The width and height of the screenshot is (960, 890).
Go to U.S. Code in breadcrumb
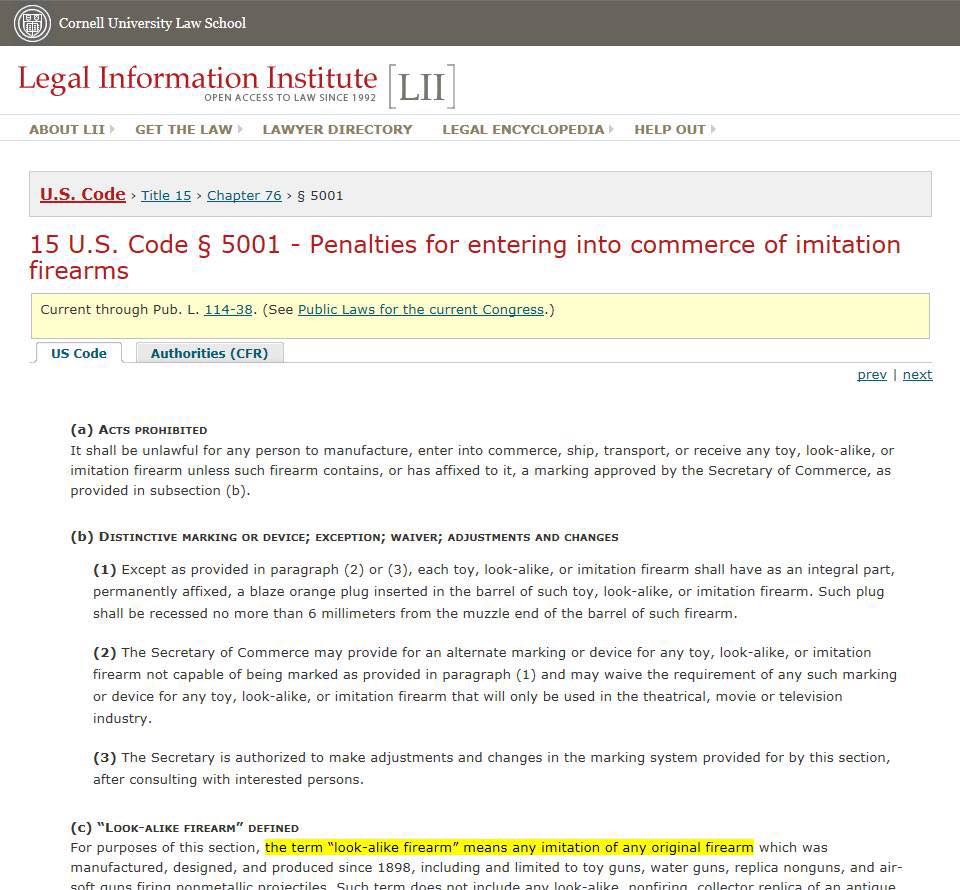[x=82, y=195]
